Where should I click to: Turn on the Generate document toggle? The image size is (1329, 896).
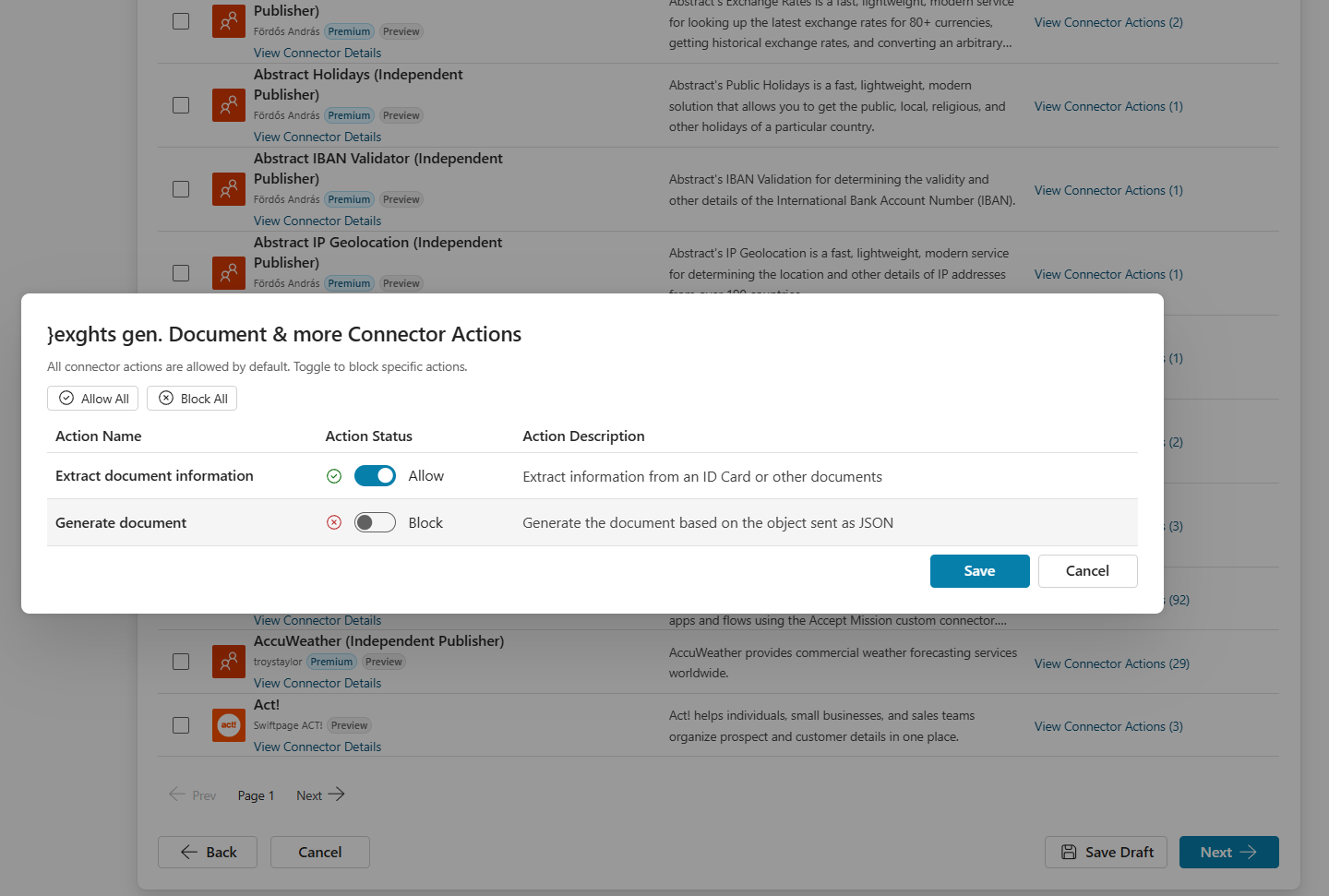coord(375,523)
